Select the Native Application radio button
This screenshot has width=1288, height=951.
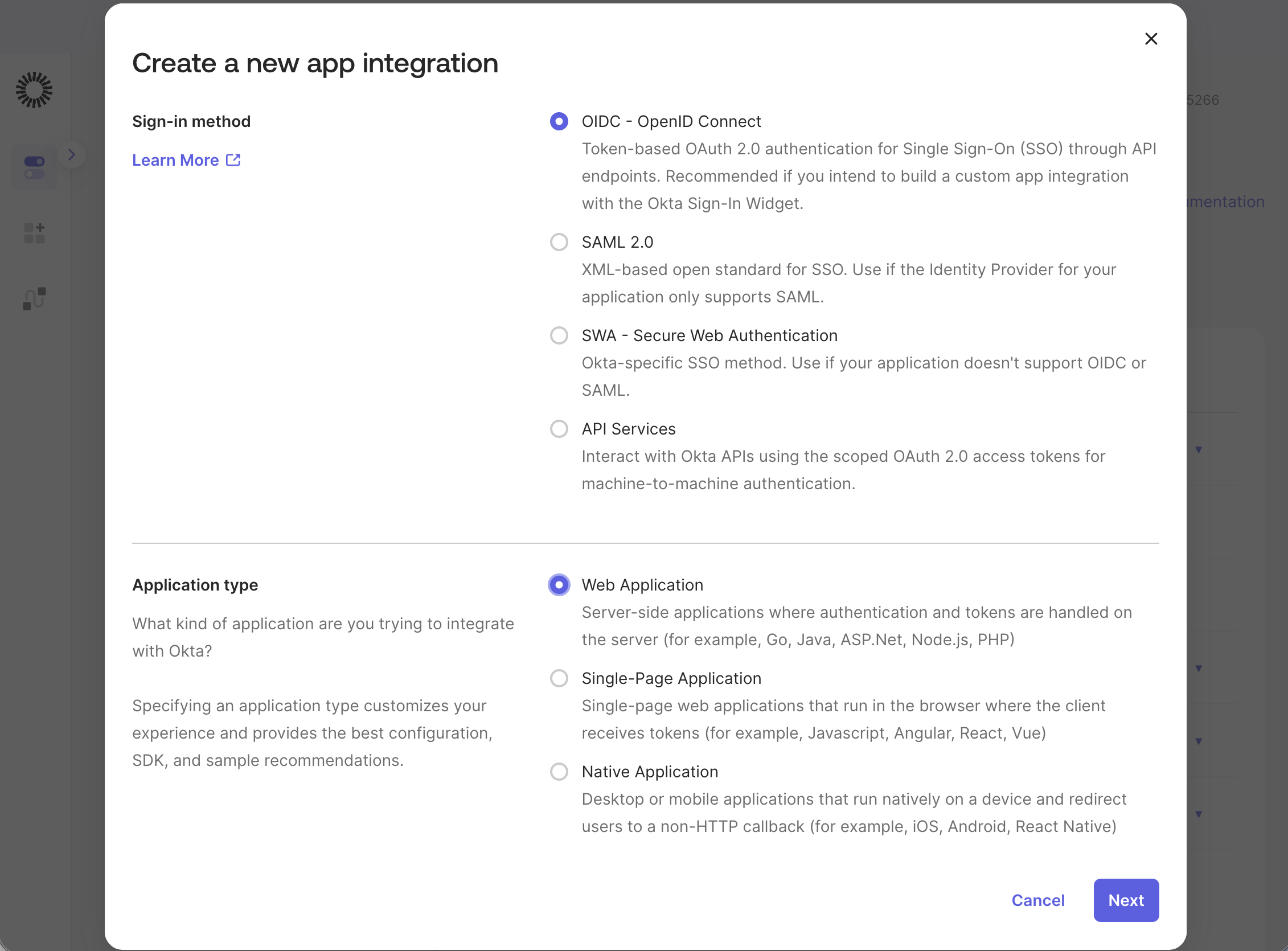[559, 772]
